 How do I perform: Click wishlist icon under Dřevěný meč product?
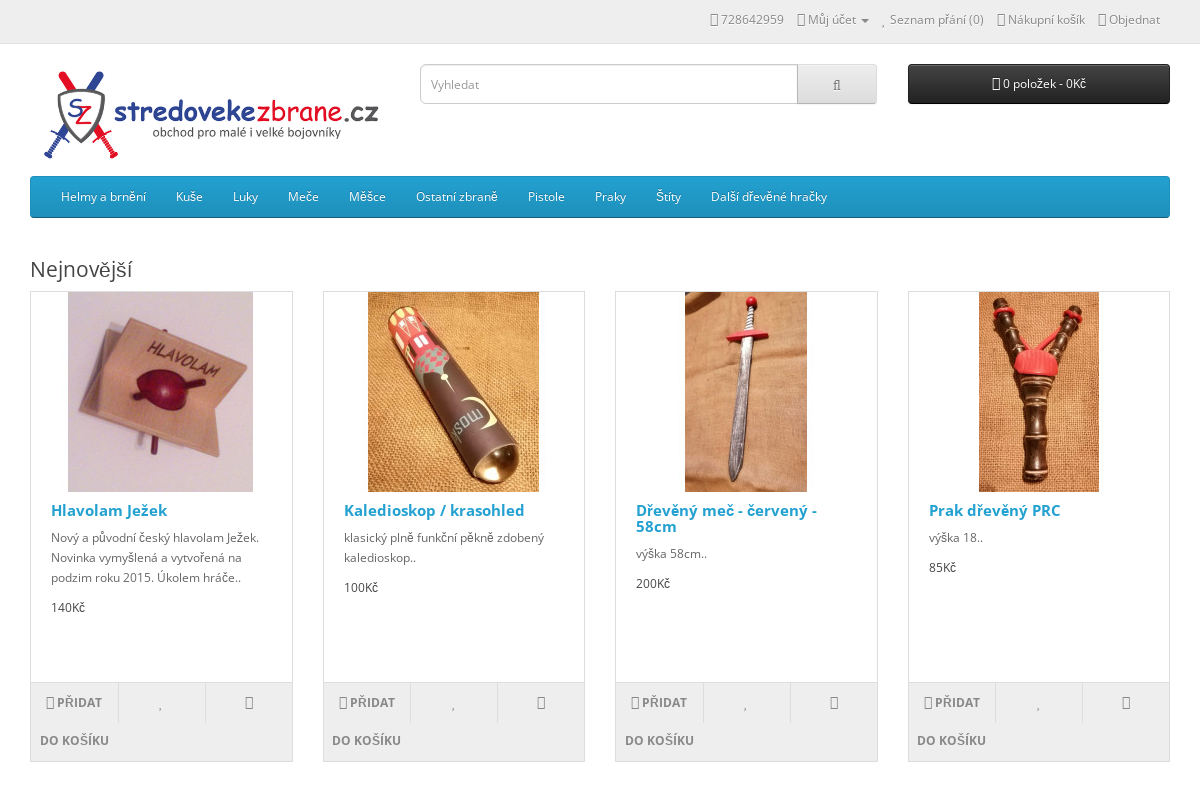click(x=746, y=703)
